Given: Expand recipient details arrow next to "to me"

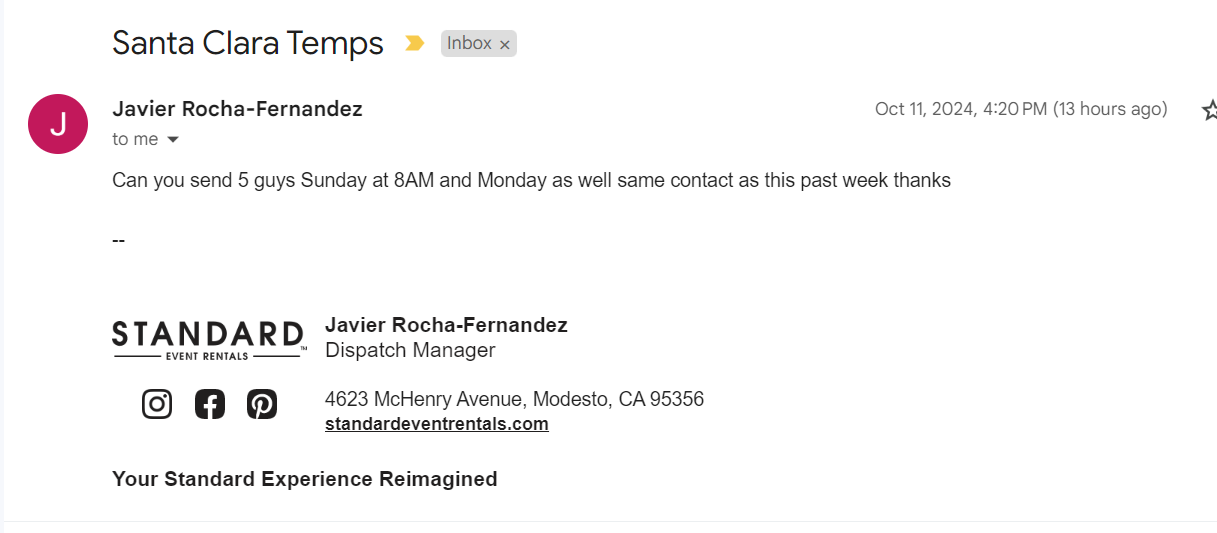Looking at the screenshot, I should point(172,140).
